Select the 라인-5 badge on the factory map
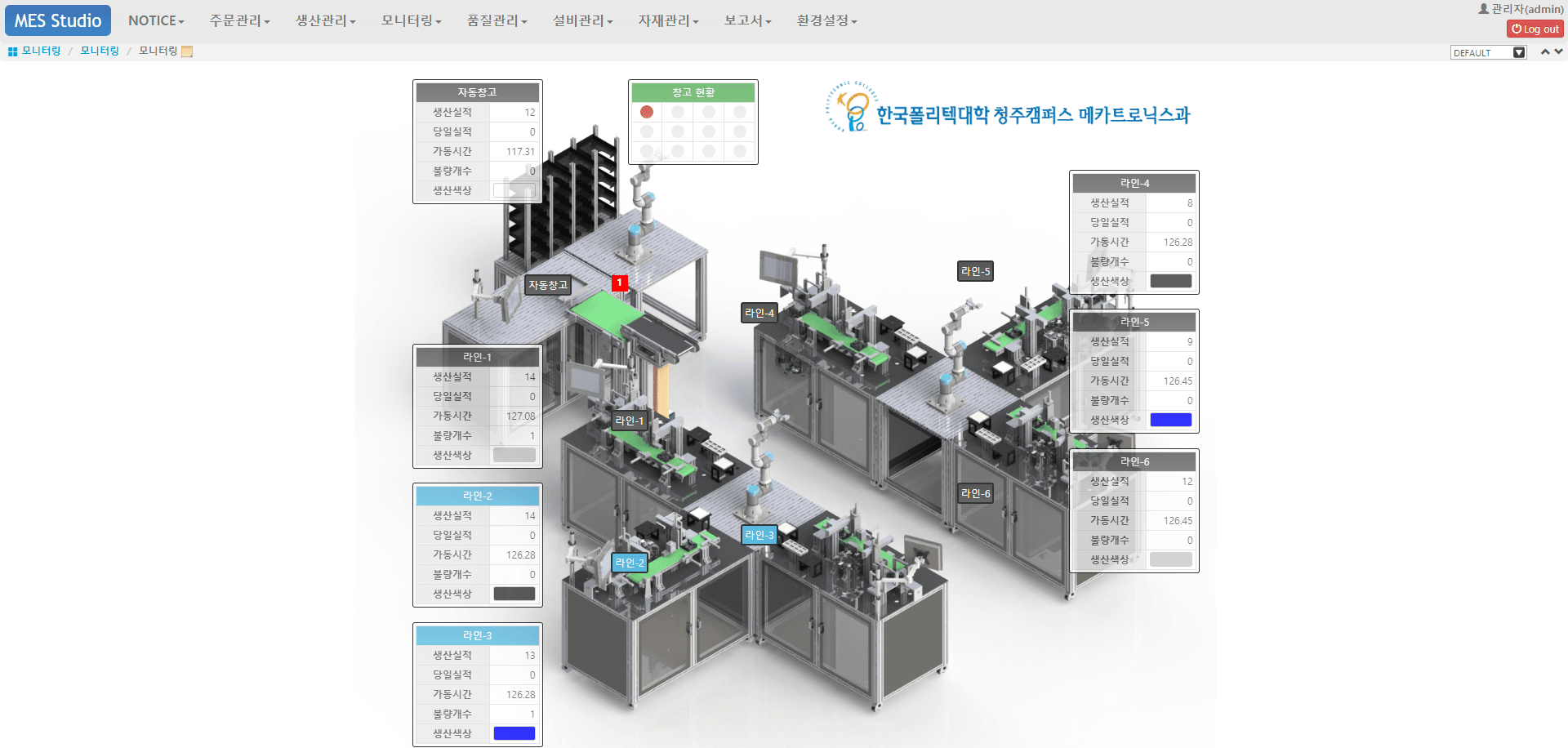Image resolution: width=1568 pixels, height=748 pixels. (x=975, y=271)
